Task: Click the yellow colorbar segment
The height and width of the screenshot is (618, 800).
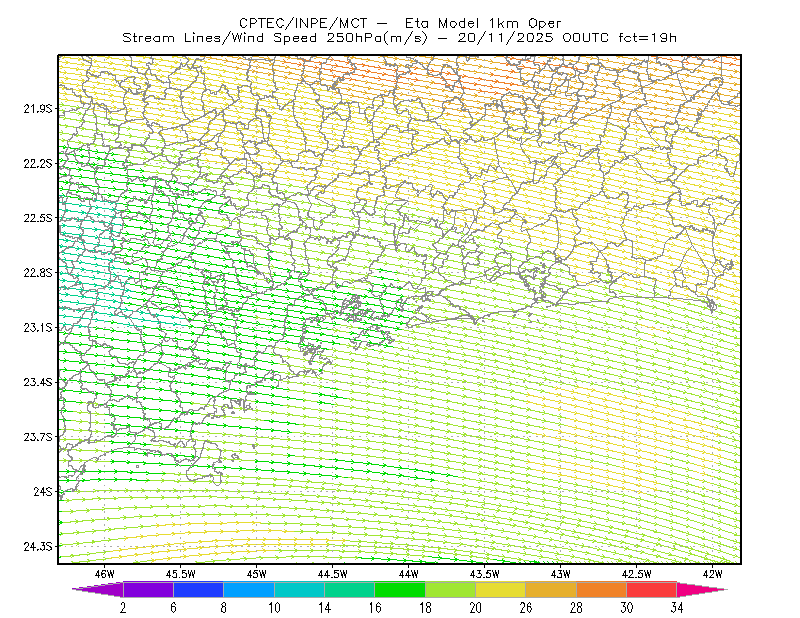Action: point(501,589)
